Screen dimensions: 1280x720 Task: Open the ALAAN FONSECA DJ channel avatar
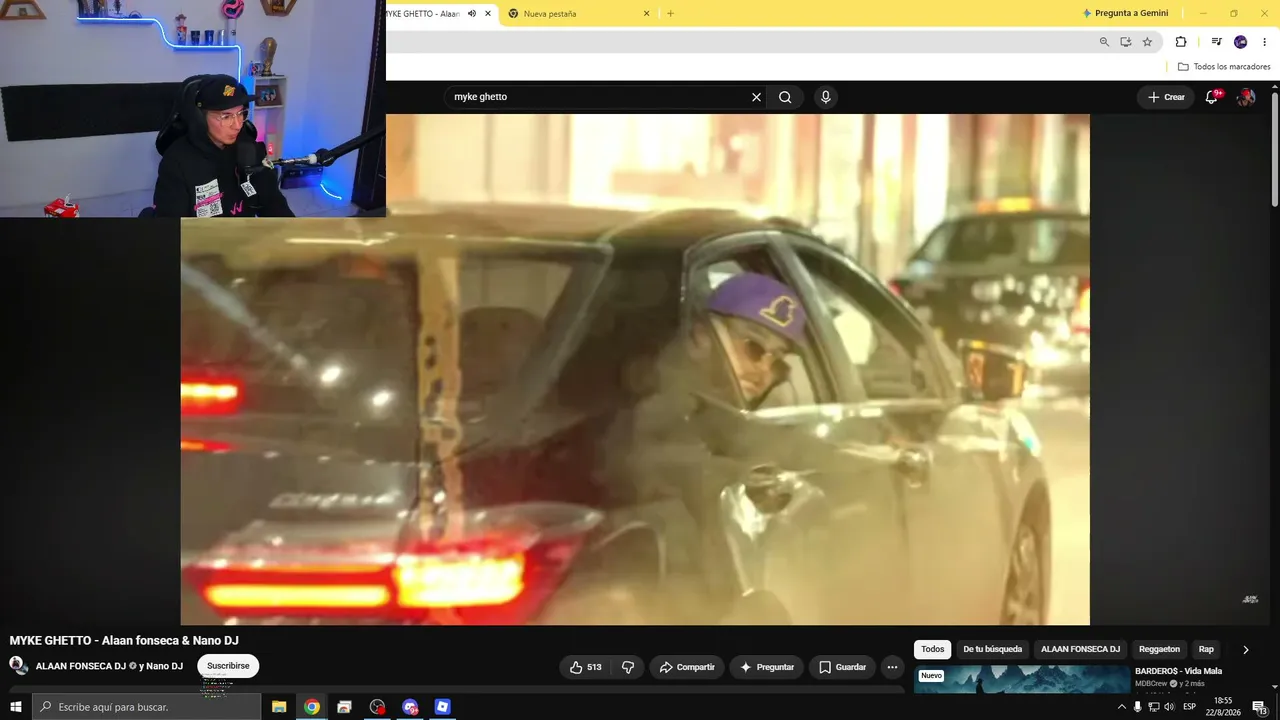point(19,666)
